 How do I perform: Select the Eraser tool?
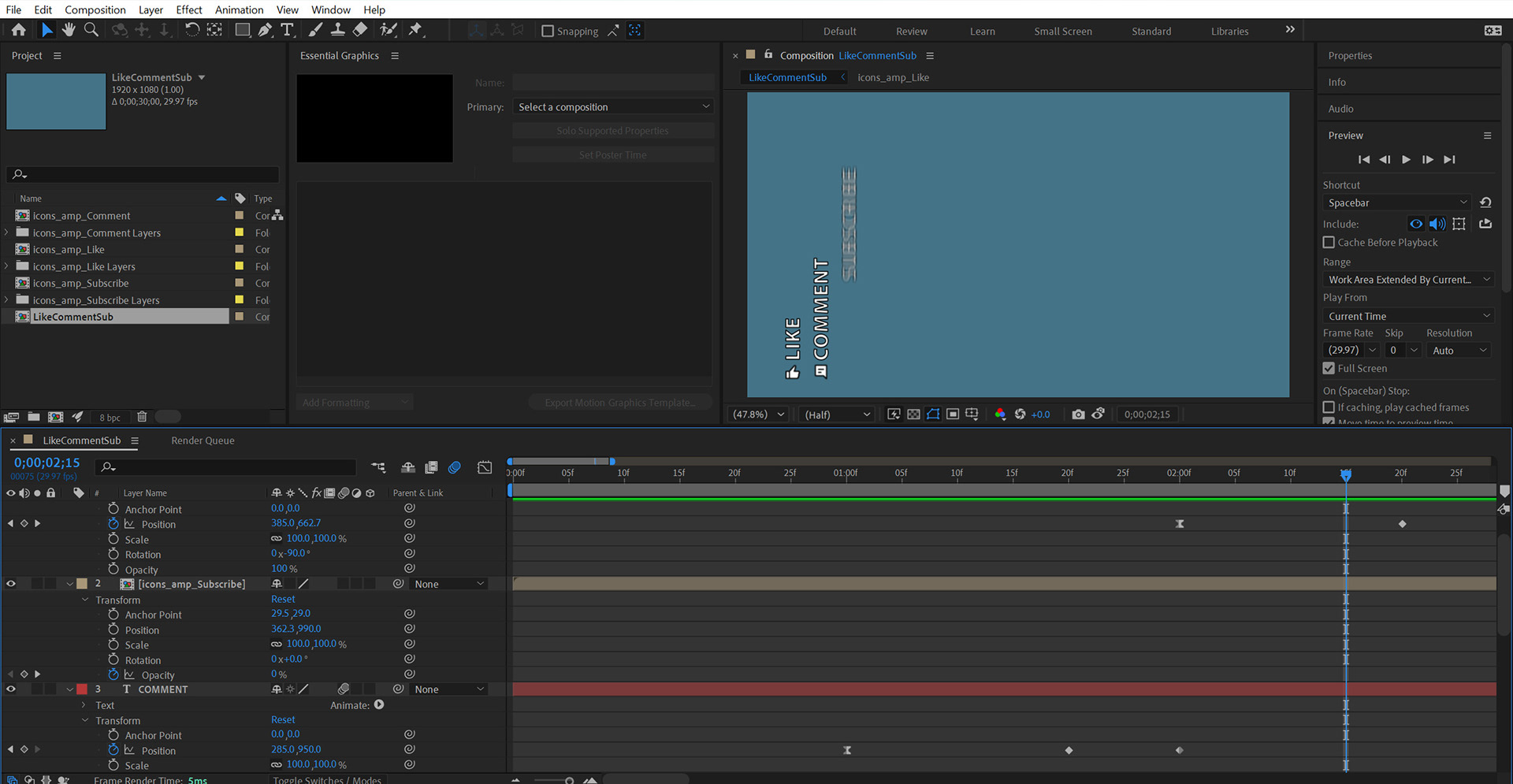[x=360, y=30]
